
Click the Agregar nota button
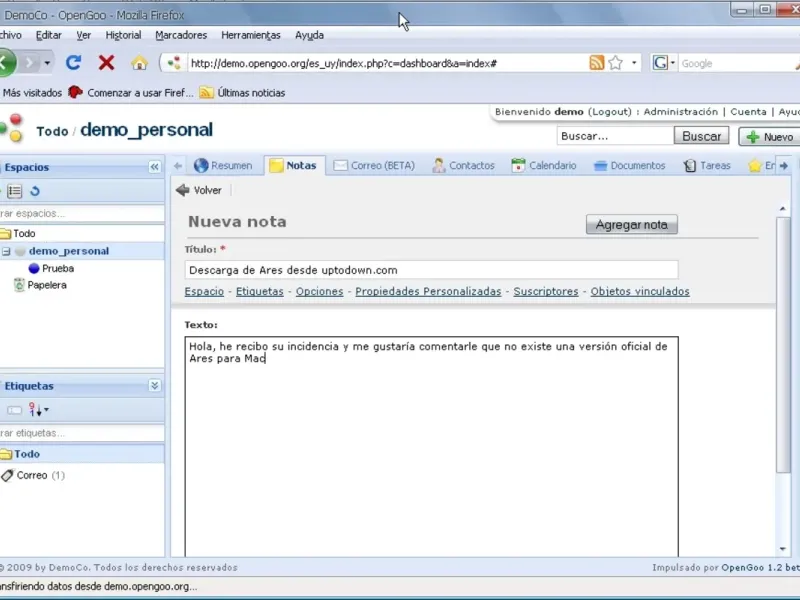coord(632,224)
